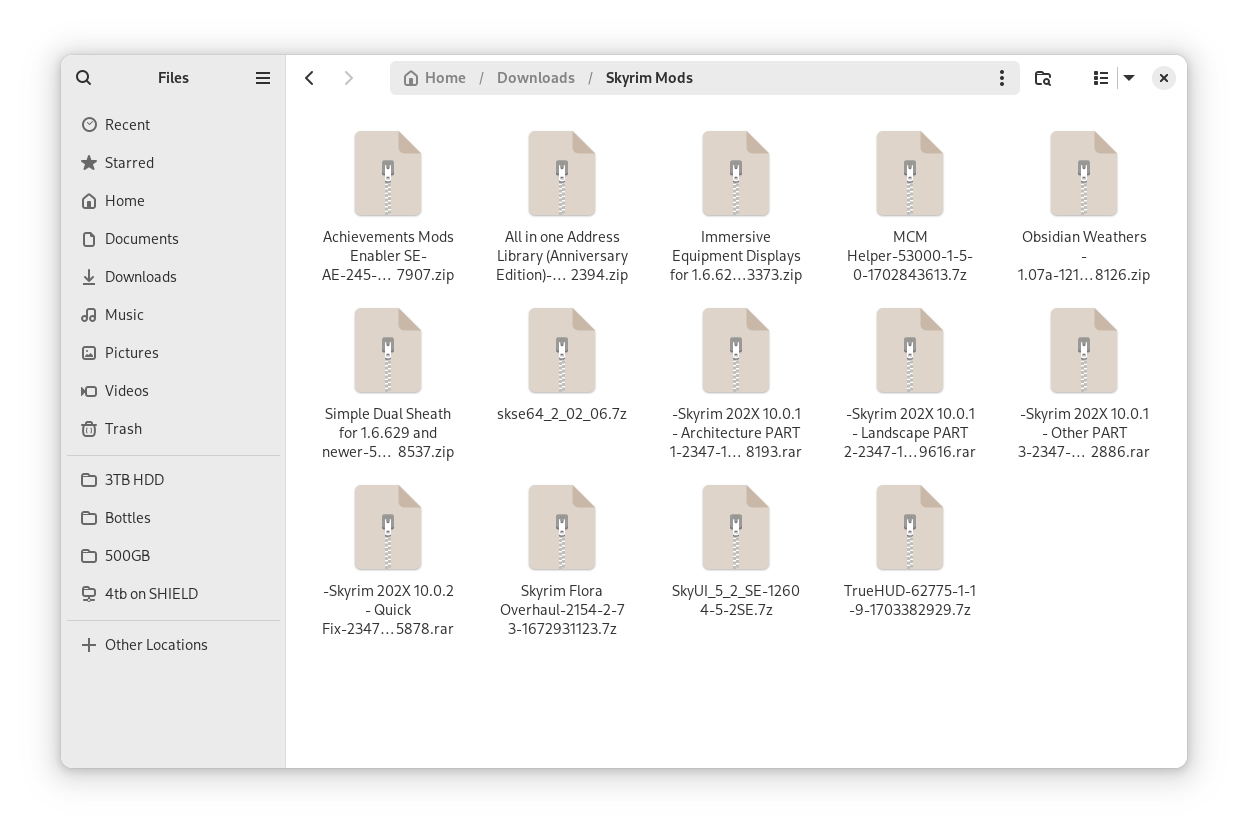The image size is (1248, 835).
Task: Open the search icon in Files sidebar
Action: pos(84,78)
